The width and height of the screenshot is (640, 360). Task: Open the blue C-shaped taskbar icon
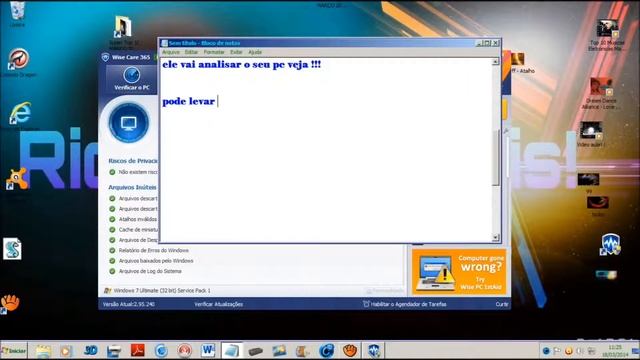326,351
